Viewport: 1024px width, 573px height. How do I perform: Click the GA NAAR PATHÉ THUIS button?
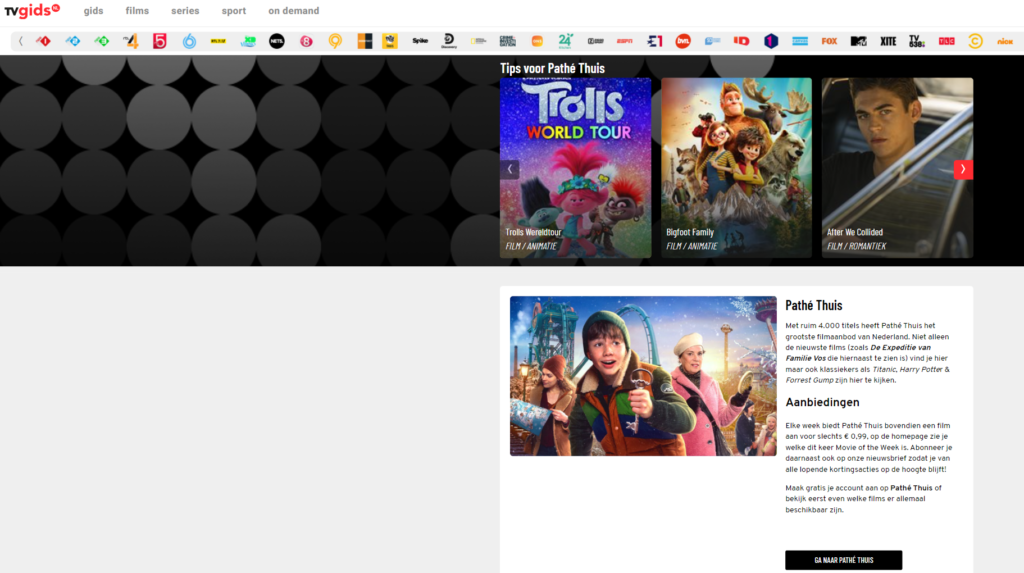click(x=844, y=560)
